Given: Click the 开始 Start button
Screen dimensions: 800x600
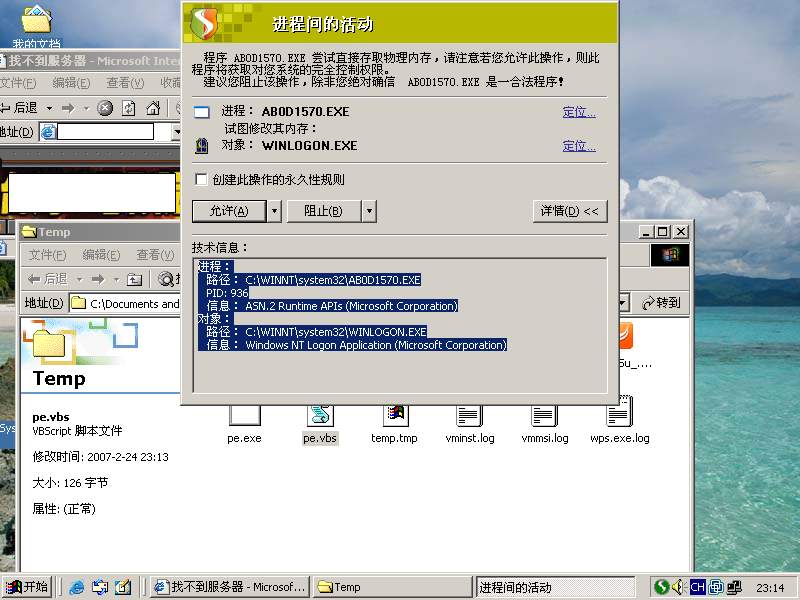Looking at the screenshot, I should pyautogui.click(x=27, y=587).
